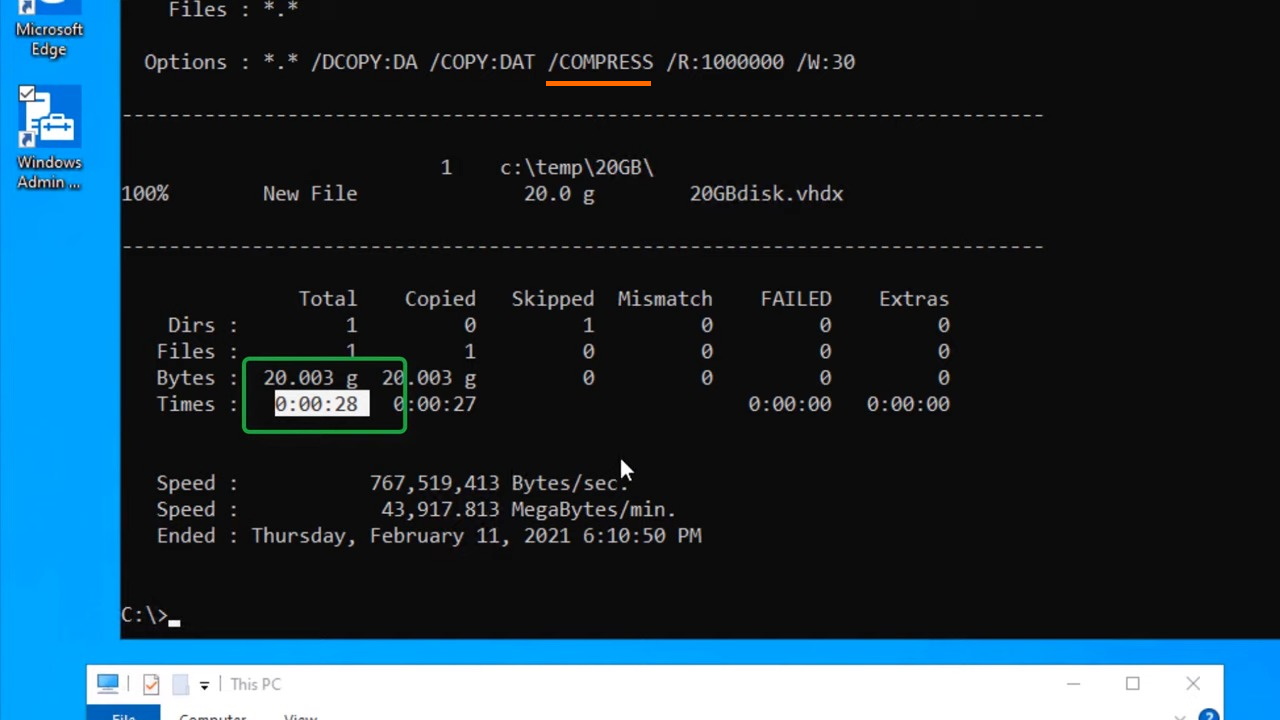
Task: Click the New Folder quick access icon
Action: click(180, 684)
